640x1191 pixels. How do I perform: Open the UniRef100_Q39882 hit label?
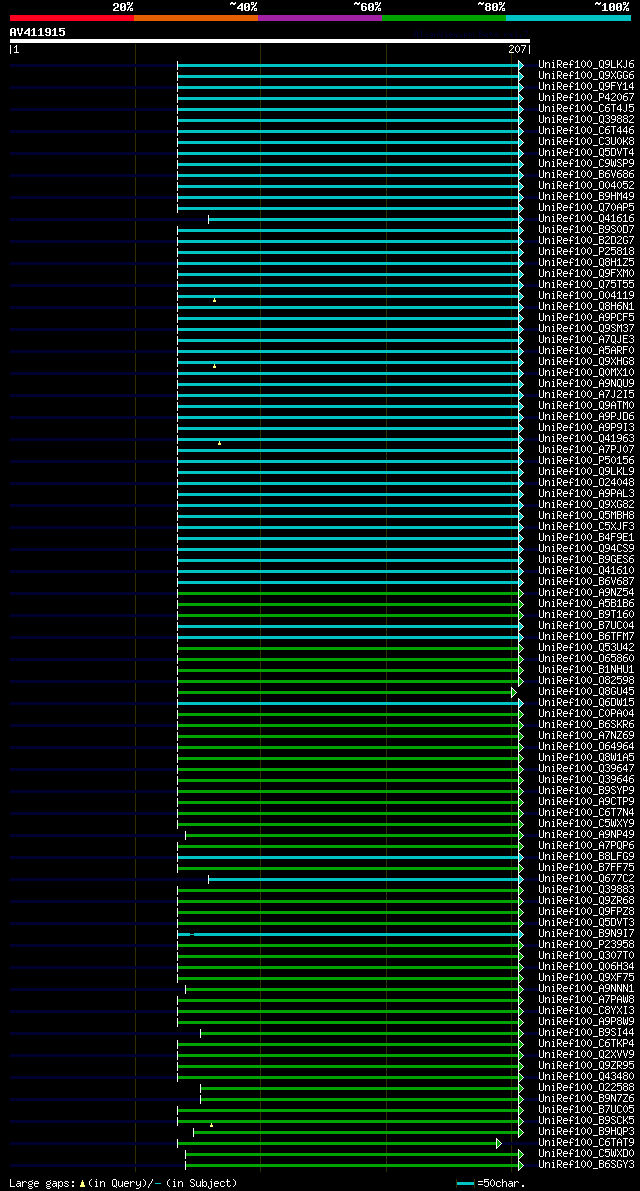tap(586, 120)
